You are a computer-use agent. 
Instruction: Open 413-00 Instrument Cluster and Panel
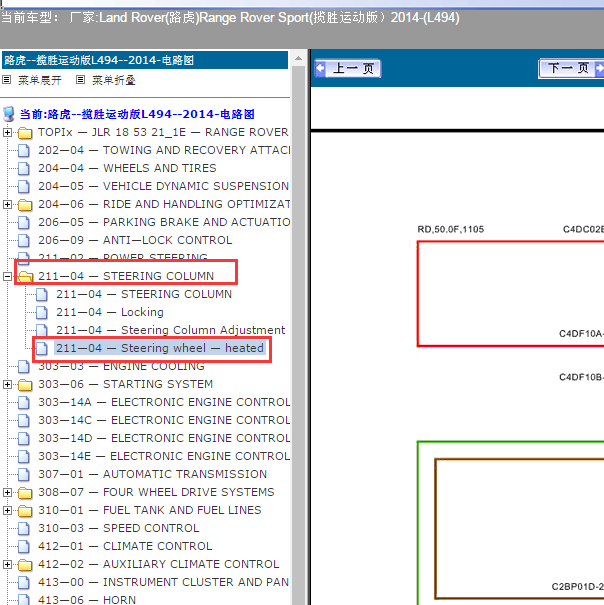[x=164, y=582]
